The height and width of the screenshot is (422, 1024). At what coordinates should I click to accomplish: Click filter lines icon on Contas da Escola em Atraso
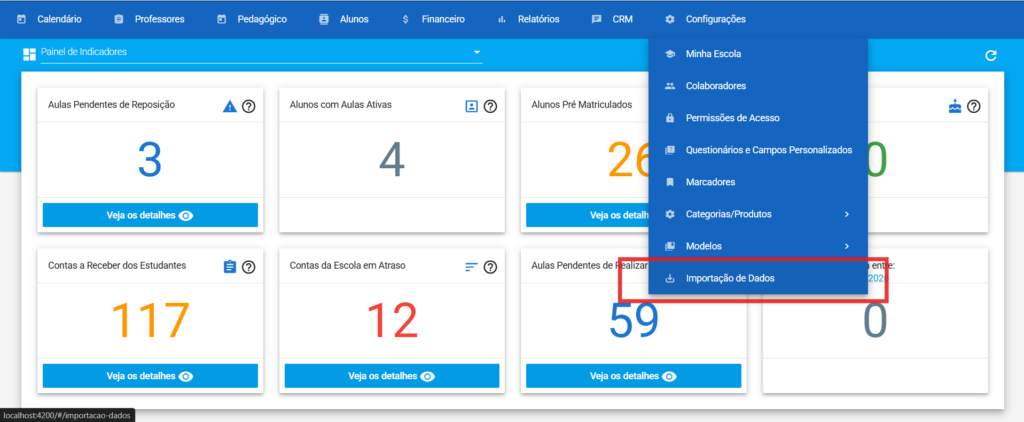pos(472,266)
